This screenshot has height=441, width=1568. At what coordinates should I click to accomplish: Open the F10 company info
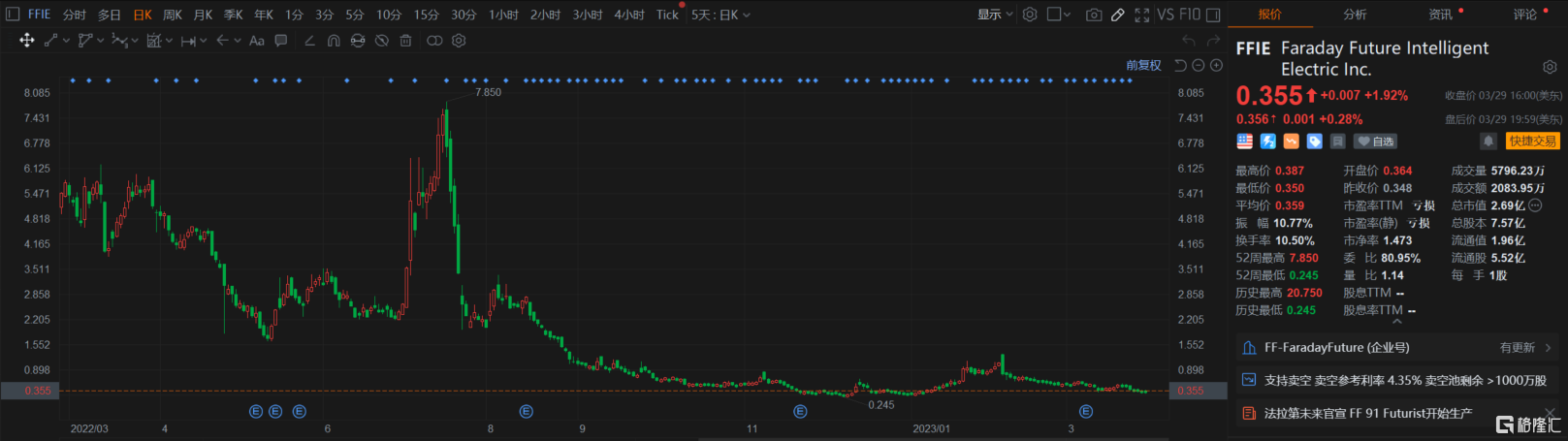point(1190,15)
